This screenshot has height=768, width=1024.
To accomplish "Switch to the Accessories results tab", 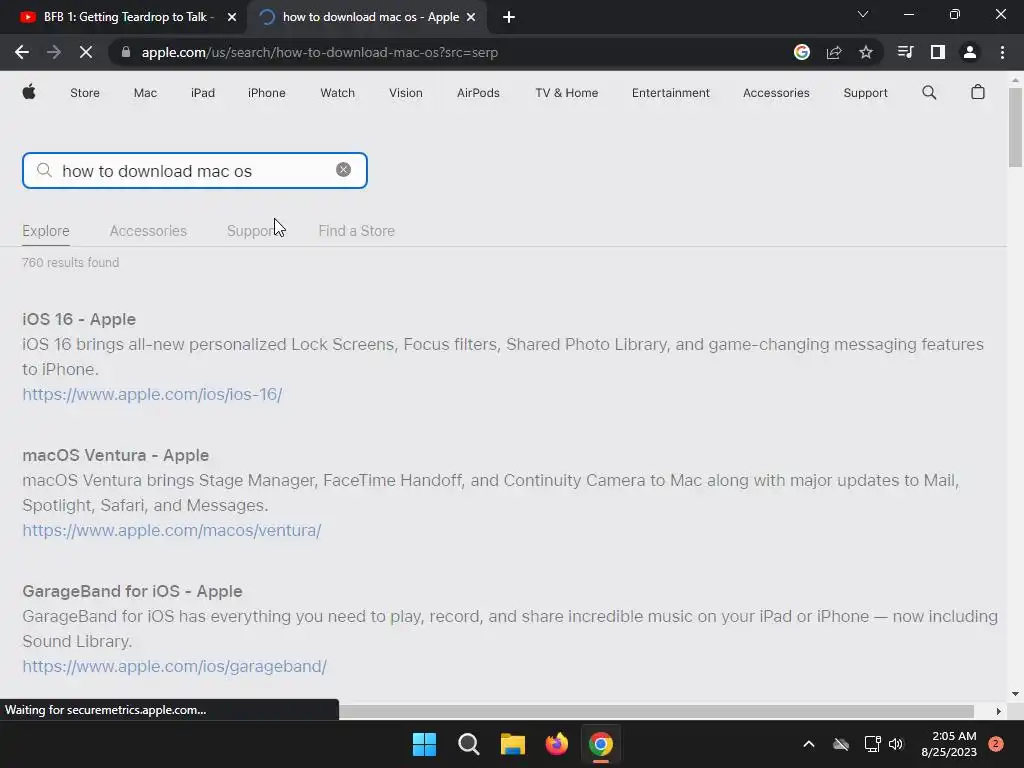I will [148, 231].
